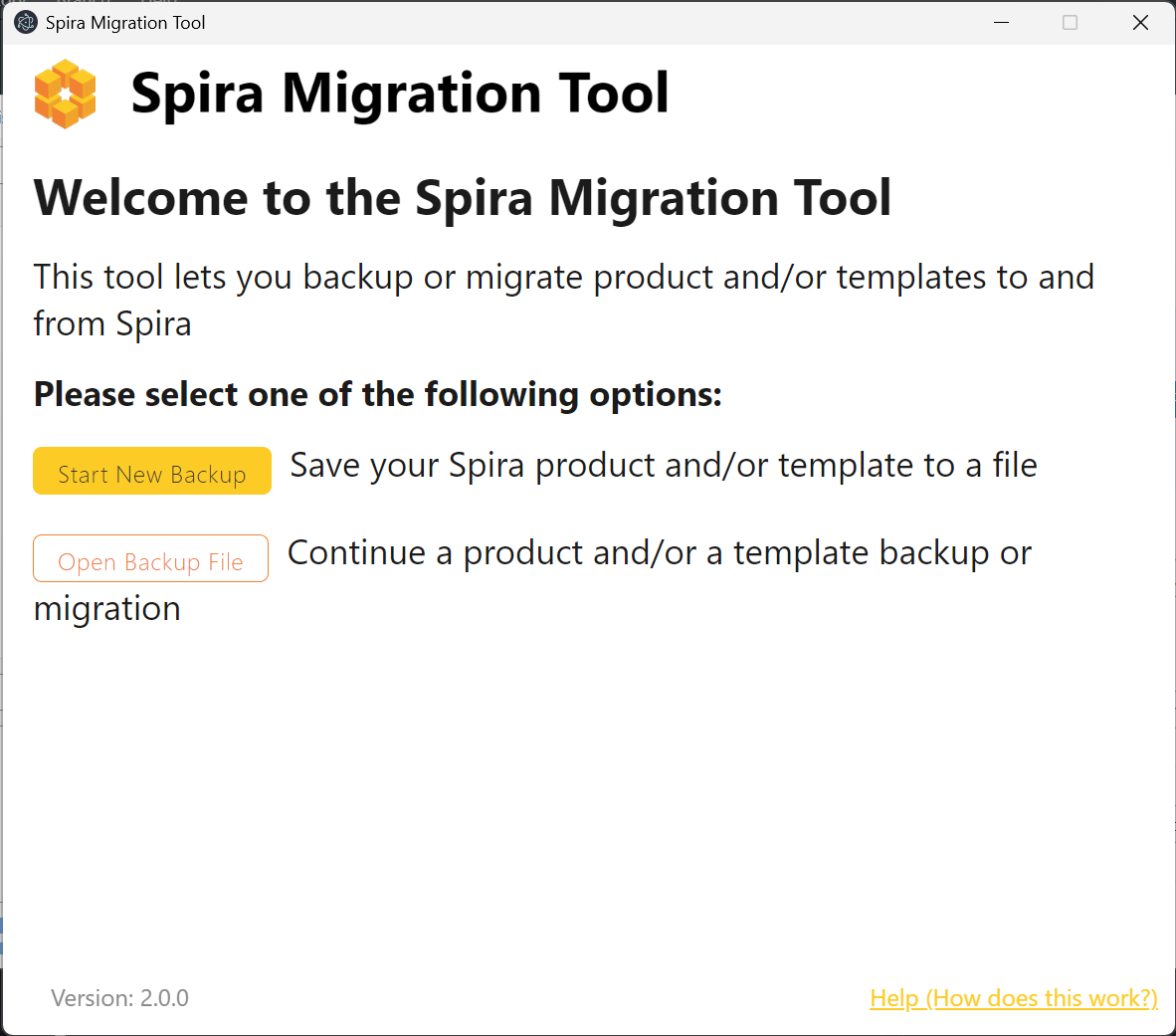Click the Please select one of the following options text
This screenshot has height=1036, width=1176.
pos(377,394)
